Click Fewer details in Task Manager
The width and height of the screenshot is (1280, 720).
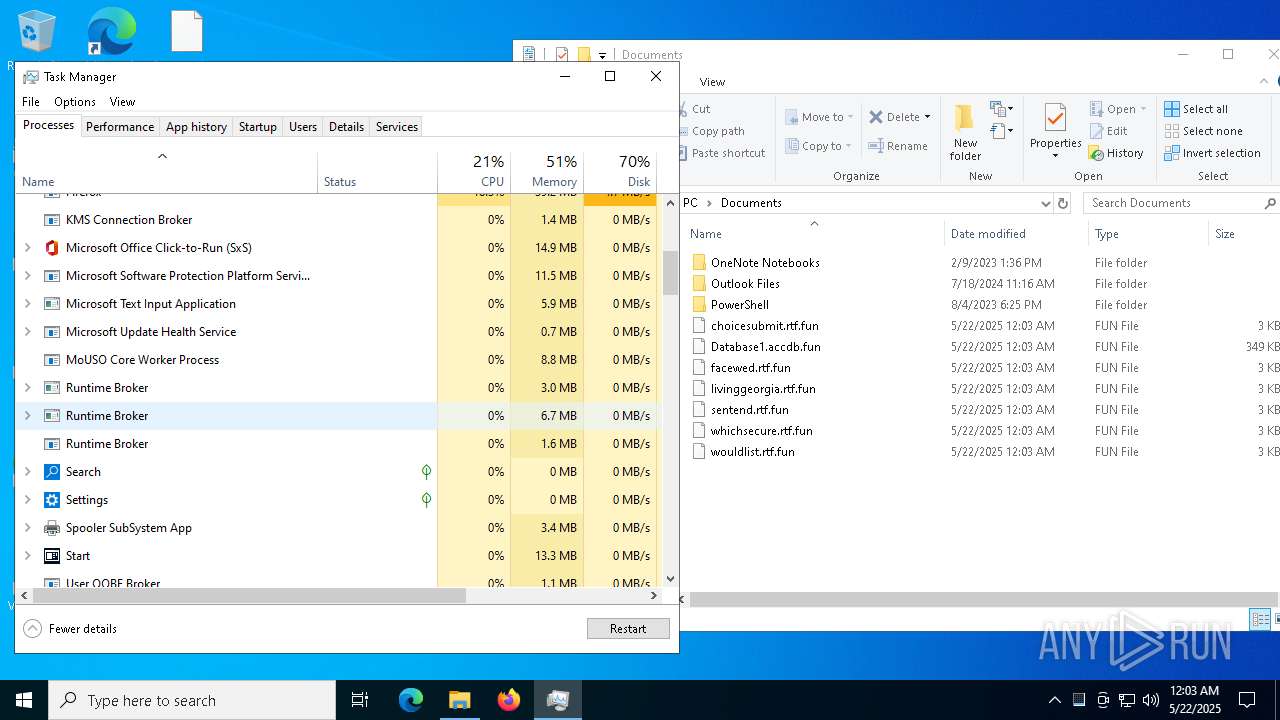(x=70, y=629)
